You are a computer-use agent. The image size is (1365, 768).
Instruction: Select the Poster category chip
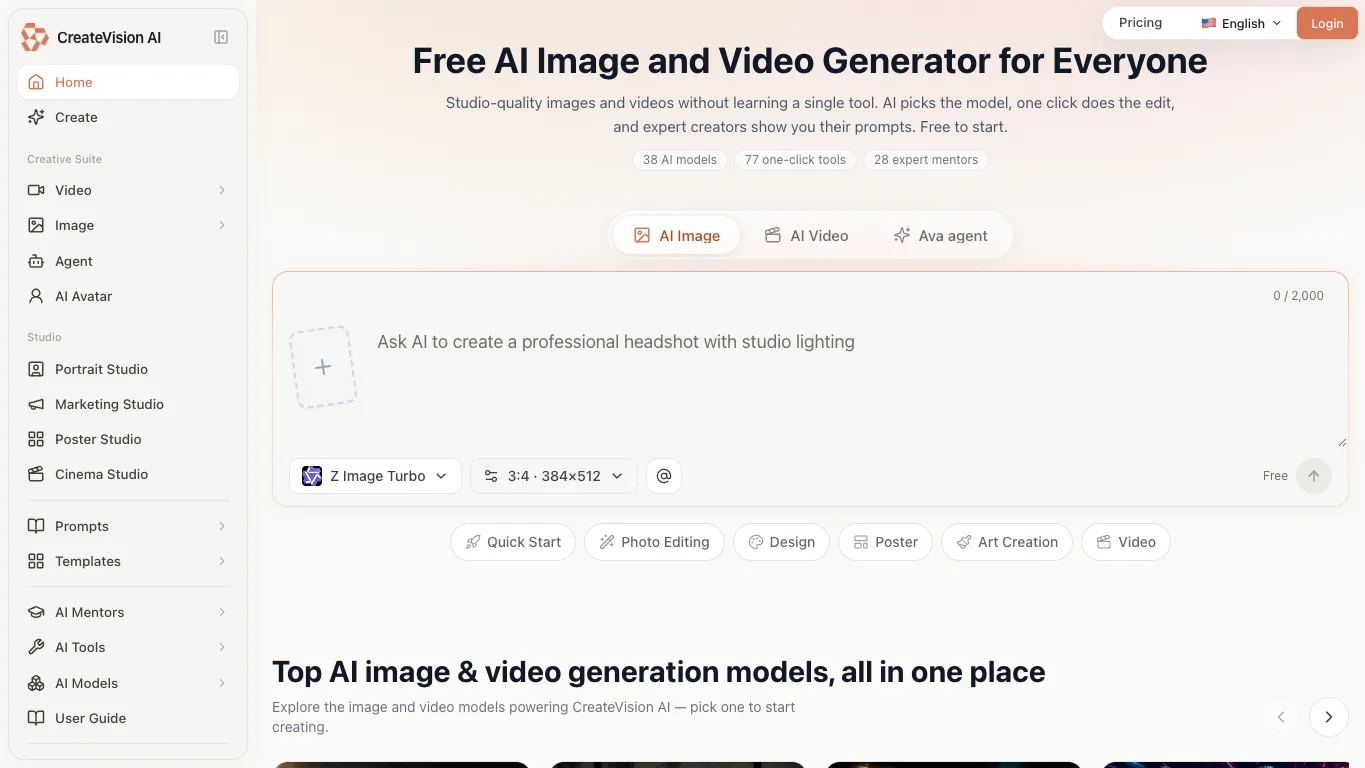(885, 542)
